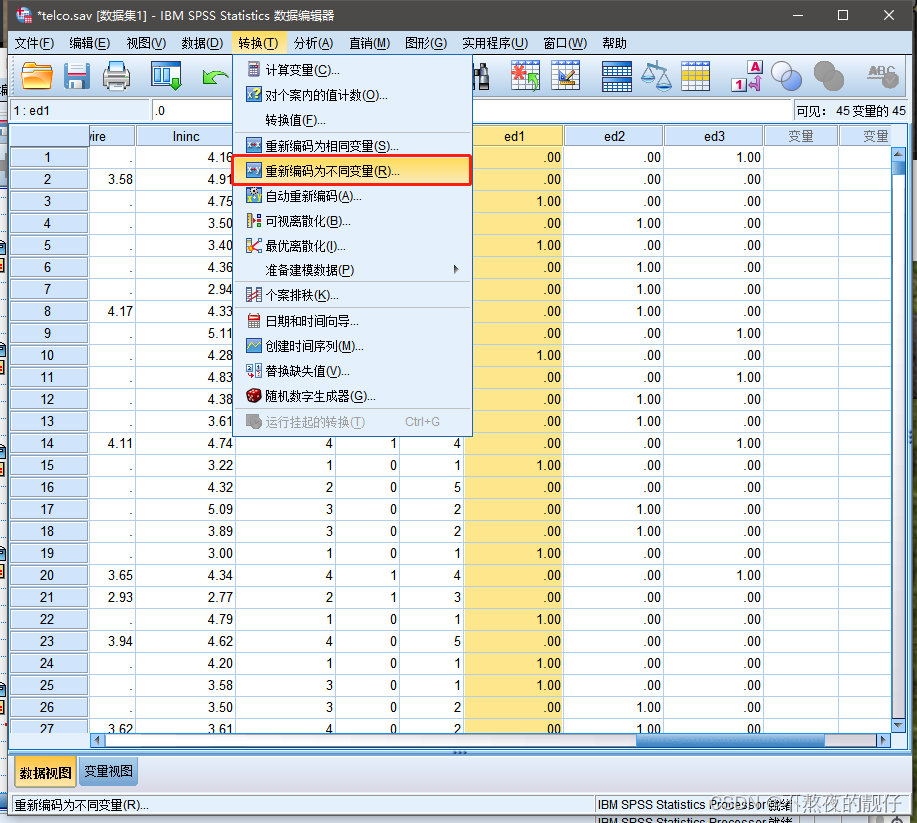Click the Show All Variables gray circles icon
The image size is (917, 823).
pos(828,76)
